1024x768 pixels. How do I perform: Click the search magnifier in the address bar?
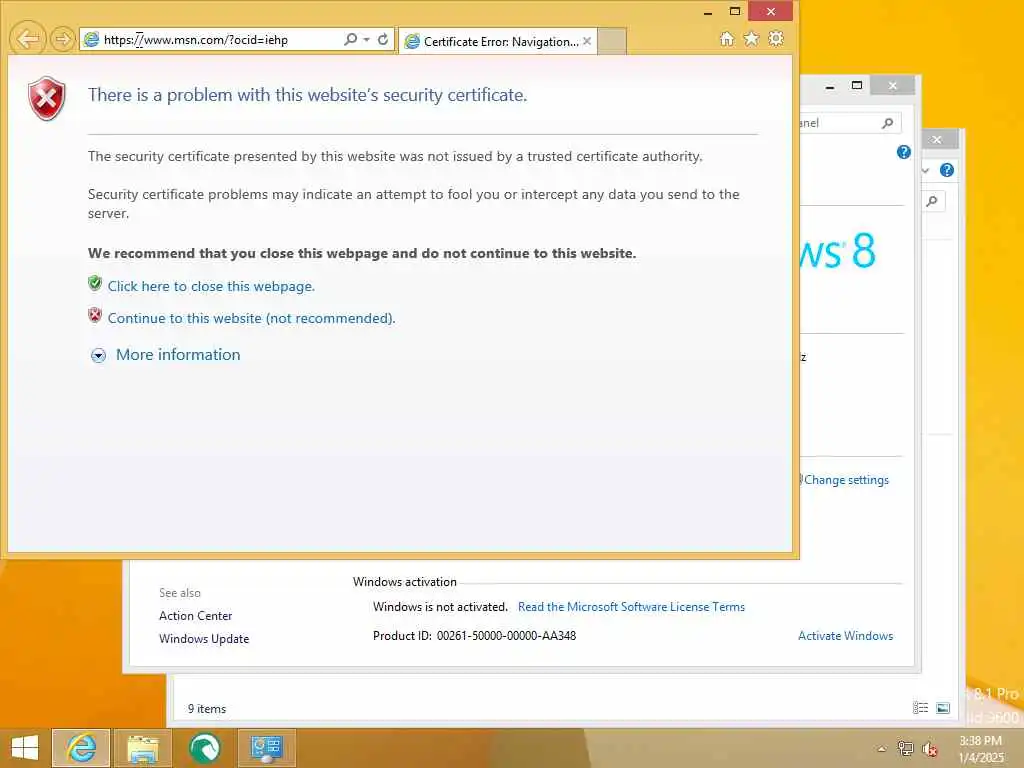tap(351, 39)
